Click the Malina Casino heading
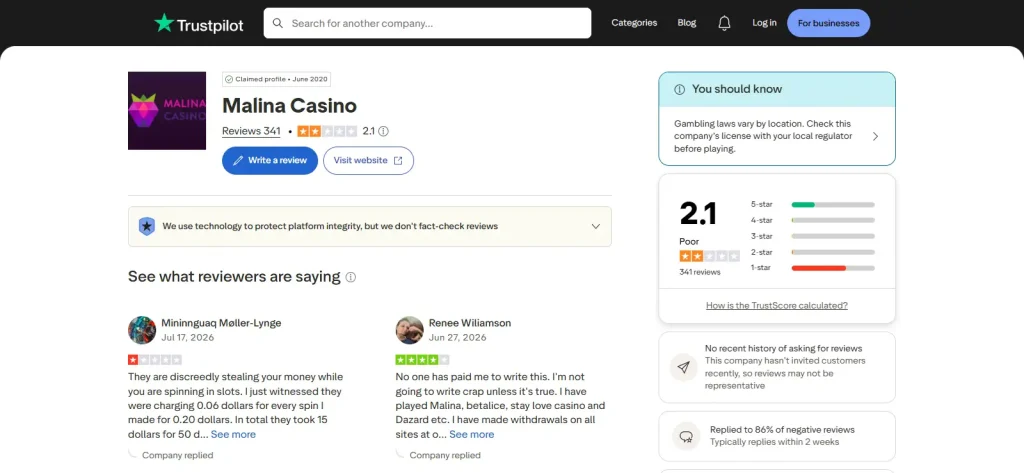The image size is (1024, 473). (289, 106)
